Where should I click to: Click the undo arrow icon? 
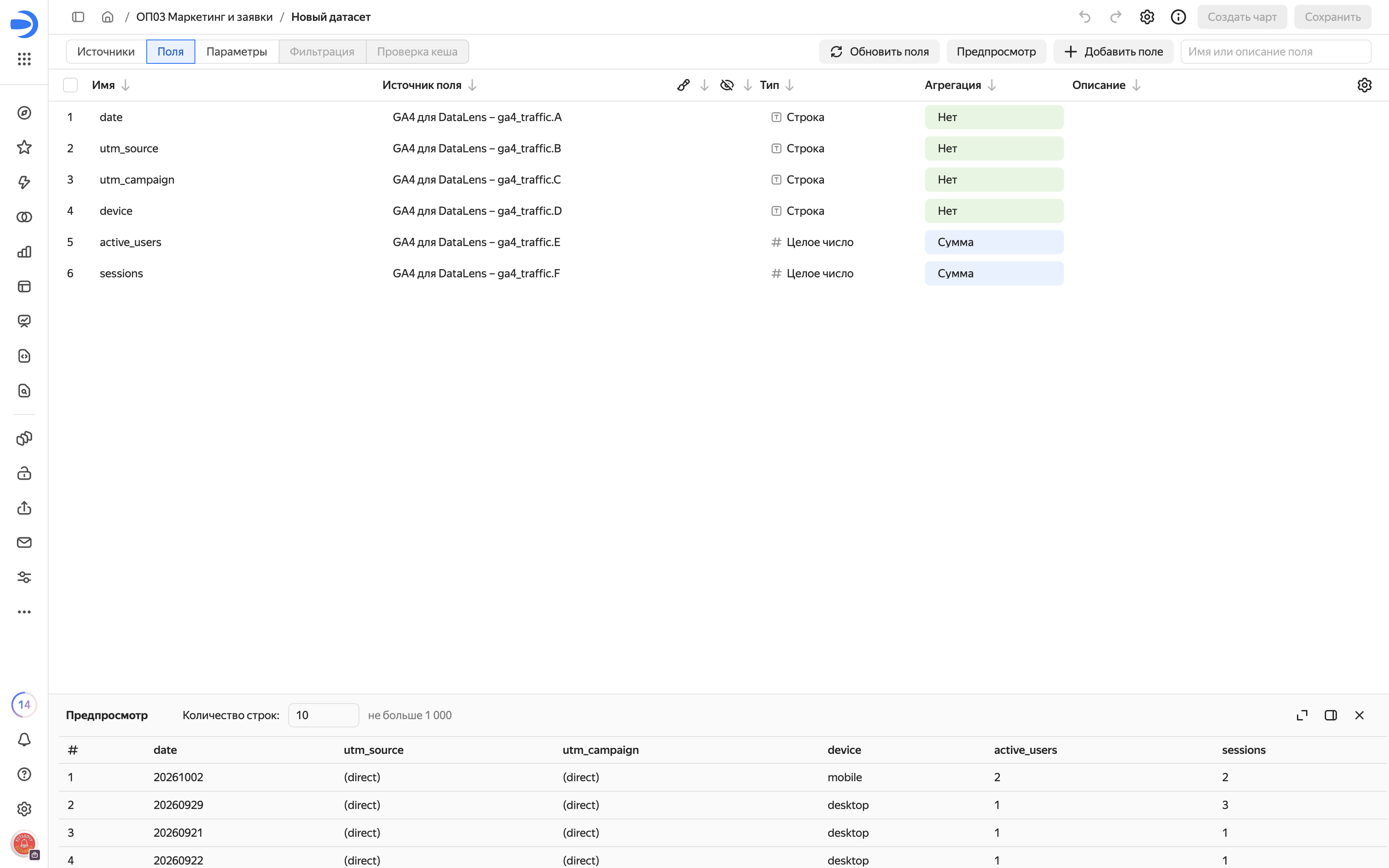[1084, 16]
